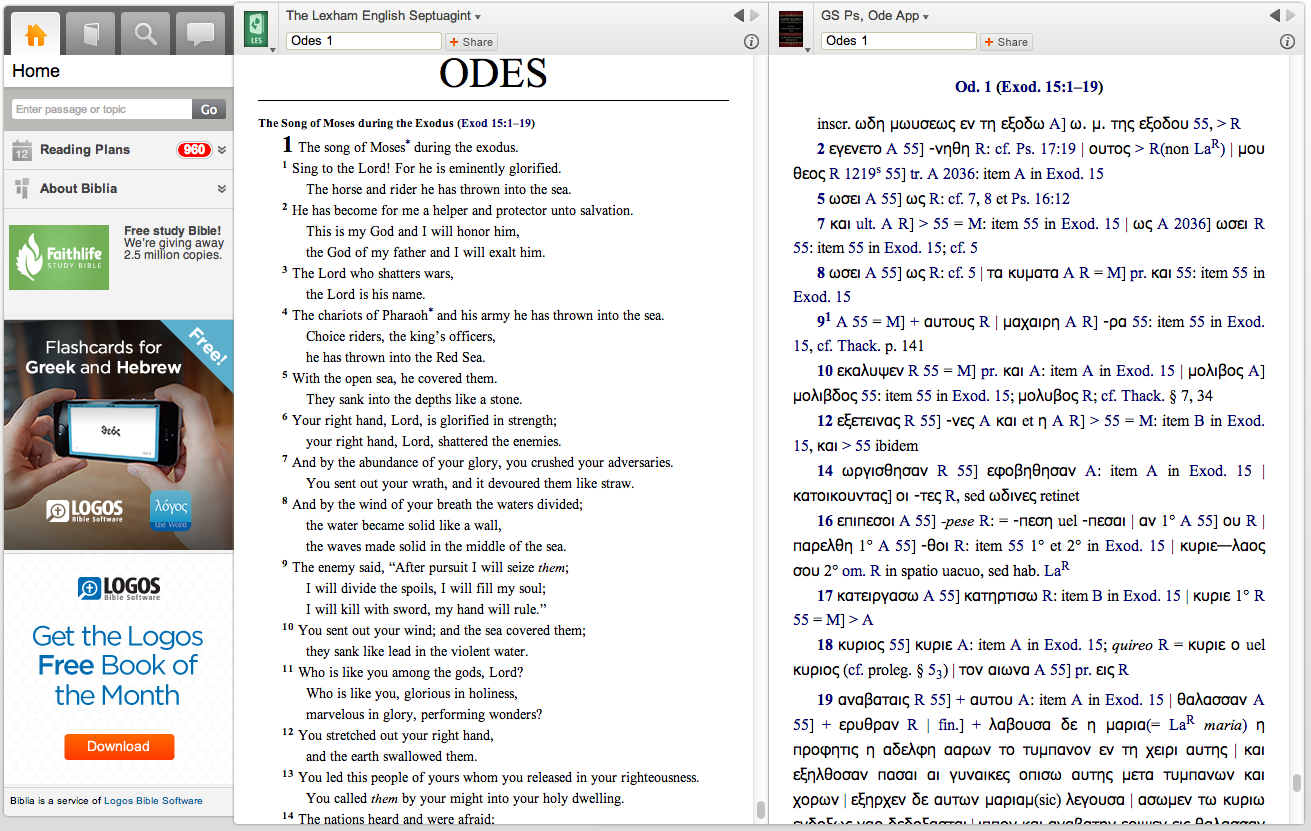Follow the Exod 15:1–19 reference link
This screenshot has width=1311, height=831.
496,124
